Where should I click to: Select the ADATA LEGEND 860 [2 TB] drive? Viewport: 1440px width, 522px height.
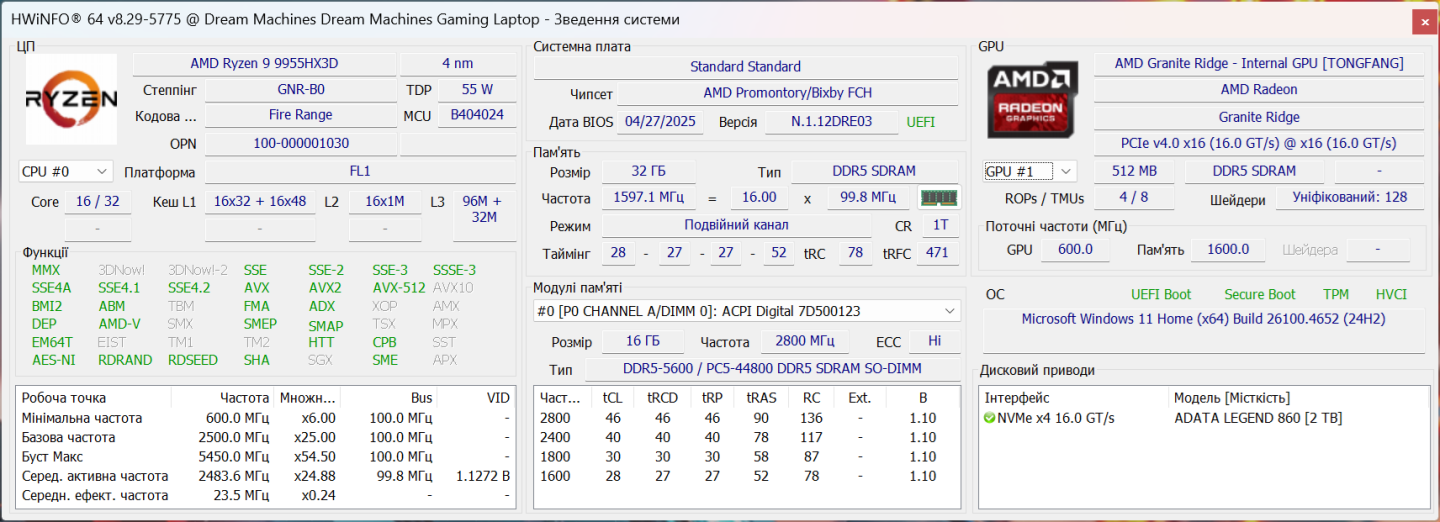click(x=1258, y=418)
